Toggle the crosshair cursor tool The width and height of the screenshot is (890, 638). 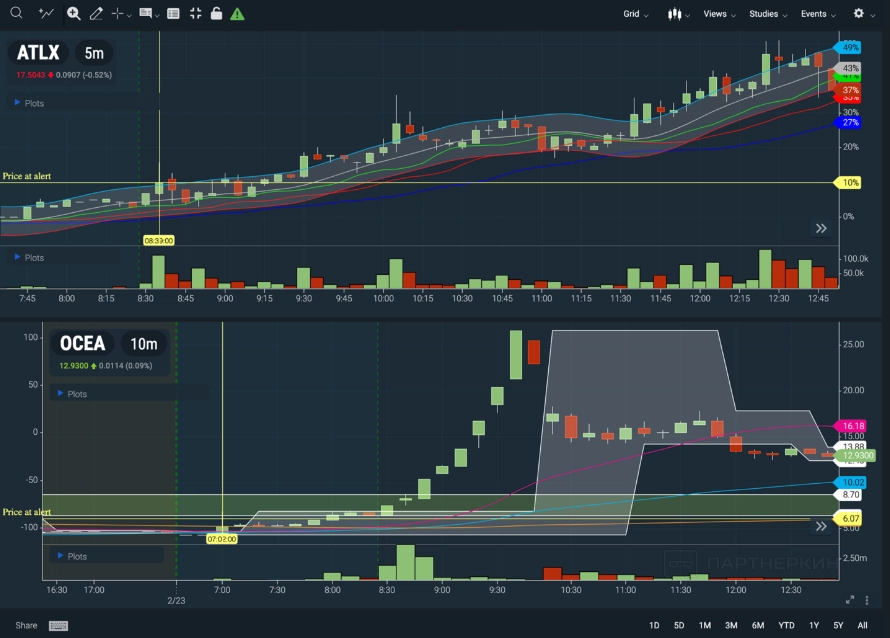pyautogui.click(x=117, y=14)
